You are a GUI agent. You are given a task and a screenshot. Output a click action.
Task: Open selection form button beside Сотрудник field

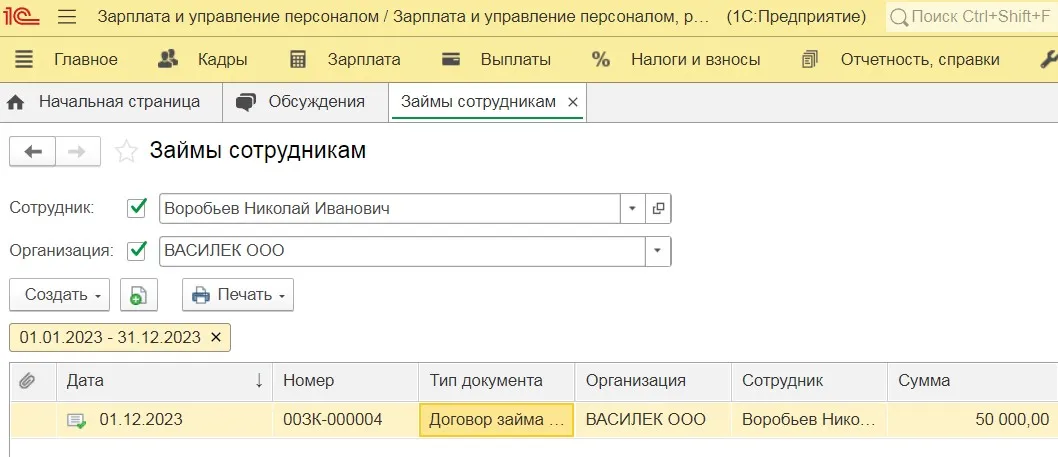[658, 208]
